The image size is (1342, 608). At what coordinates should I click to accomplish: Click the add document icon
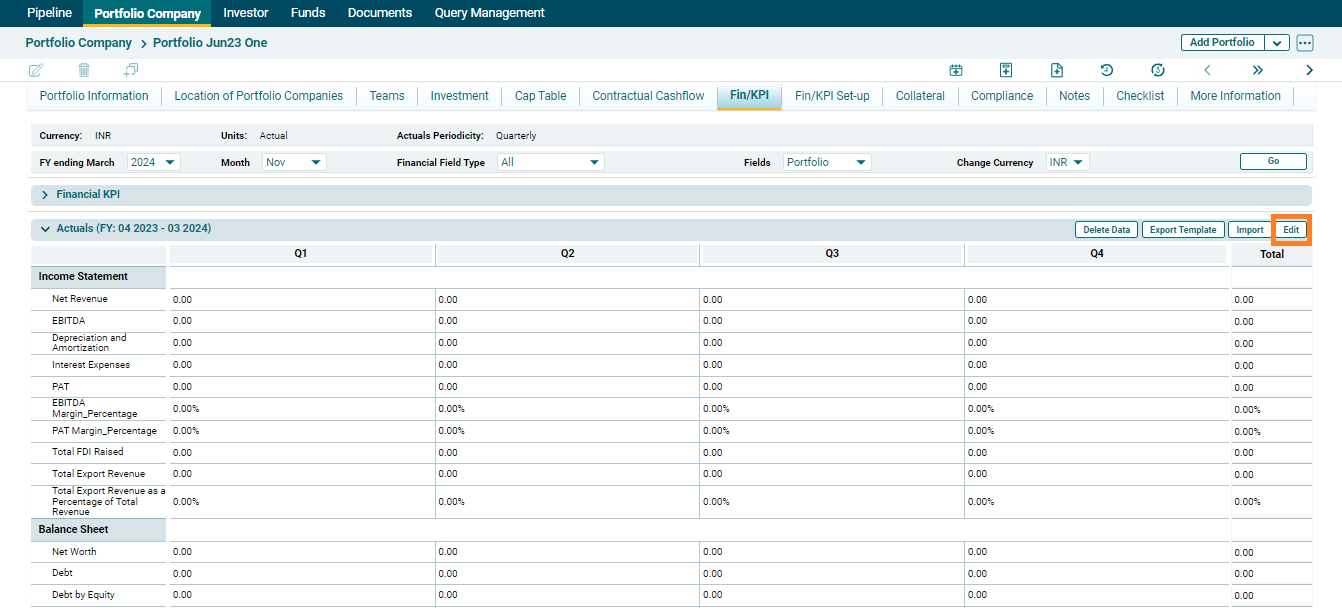click(x=1057, y=70)
